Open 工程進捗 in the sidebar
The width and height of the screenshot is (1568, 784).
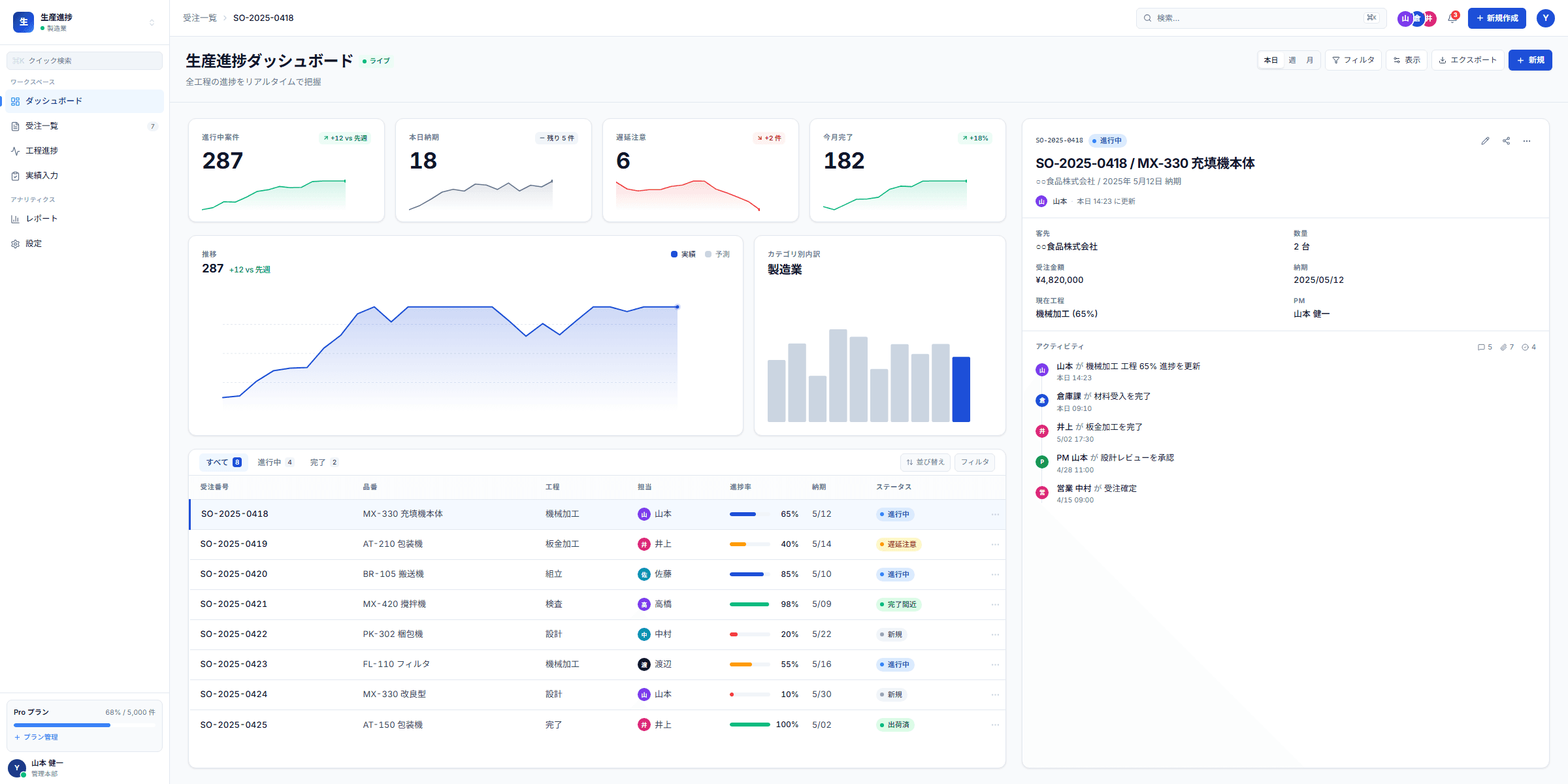tap(85, 151)
